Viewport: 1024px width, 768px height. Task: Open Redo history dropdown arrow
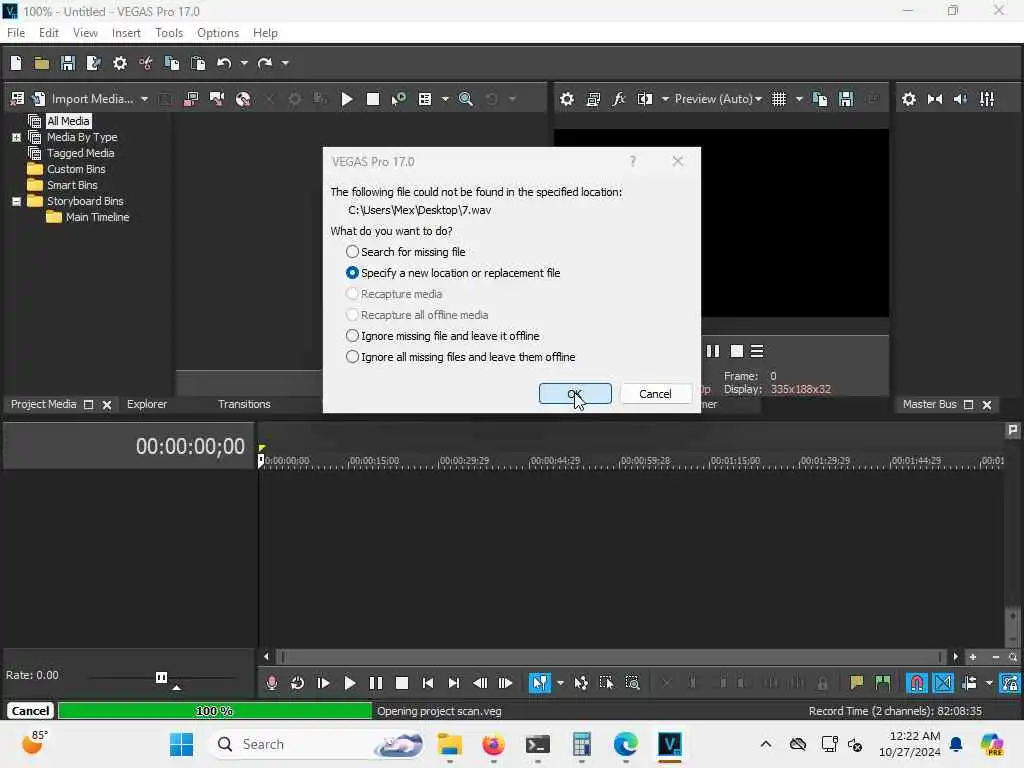pos(285,63)
